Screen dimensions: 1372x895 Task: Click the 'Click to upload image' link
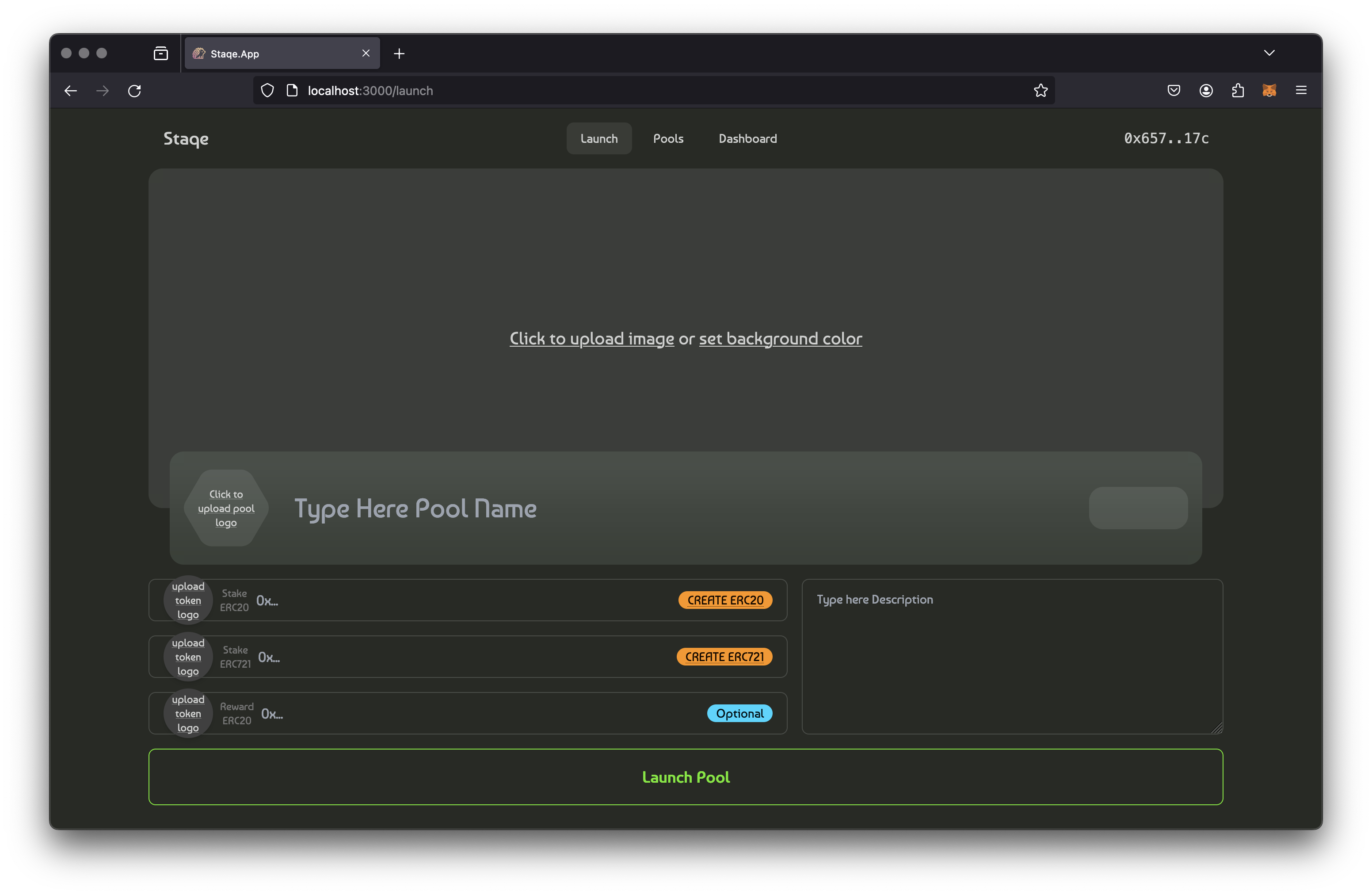[591, 339]
